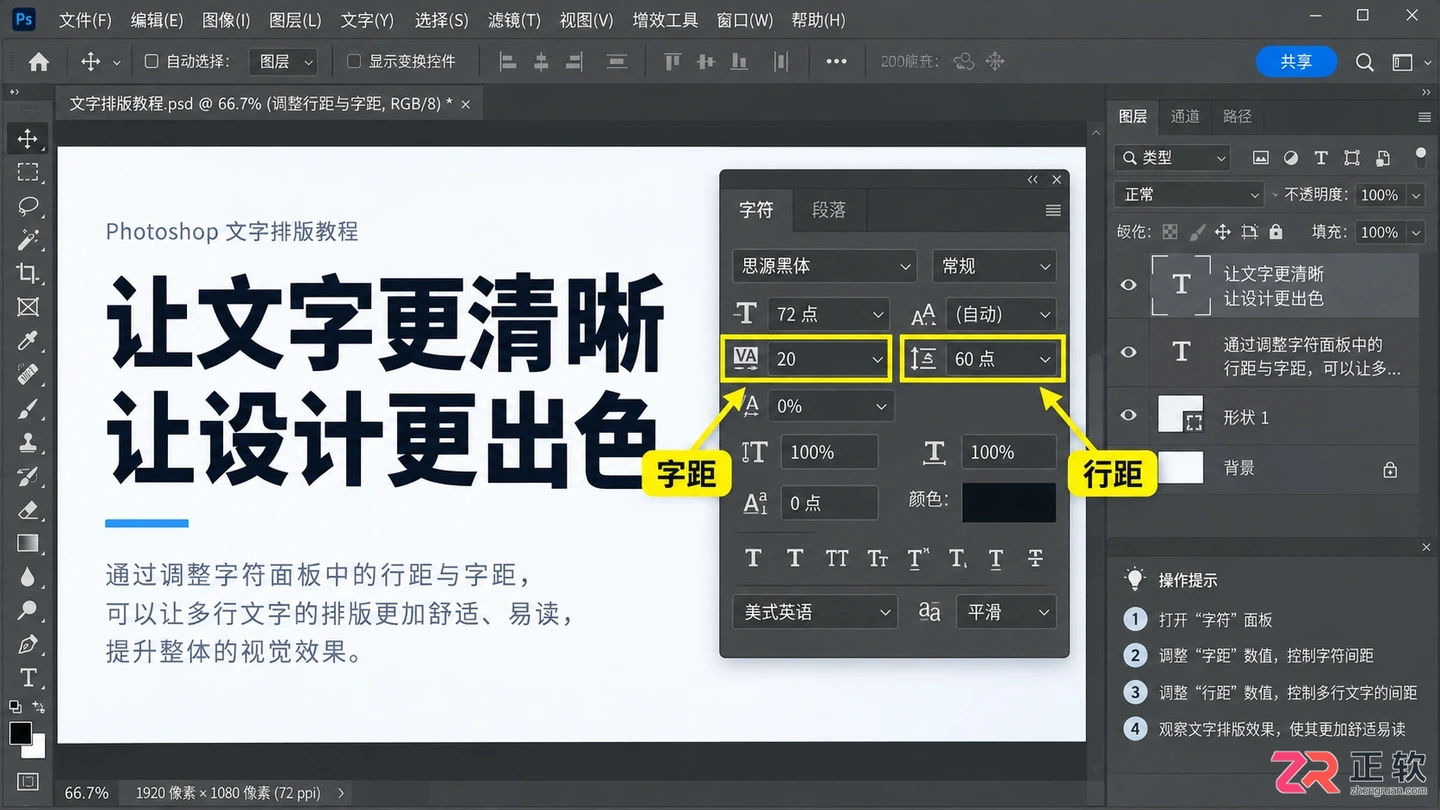Viewport: 1440px width, 810px height.
Task: Pick the Clone Stamp tool
Action: pyautogui.click(x=28, y=442)
